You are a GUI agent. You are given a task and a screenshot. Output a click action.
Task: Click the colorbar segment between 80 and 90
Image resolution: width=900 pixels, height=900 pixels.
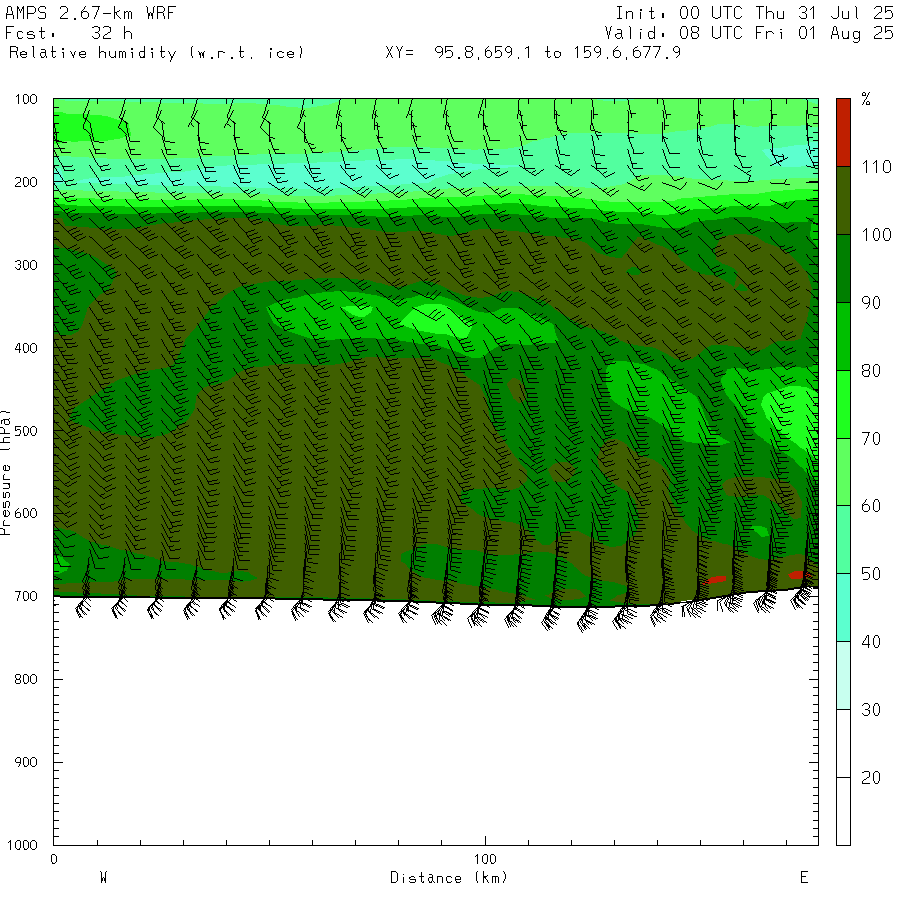click(x=843, y=336)
